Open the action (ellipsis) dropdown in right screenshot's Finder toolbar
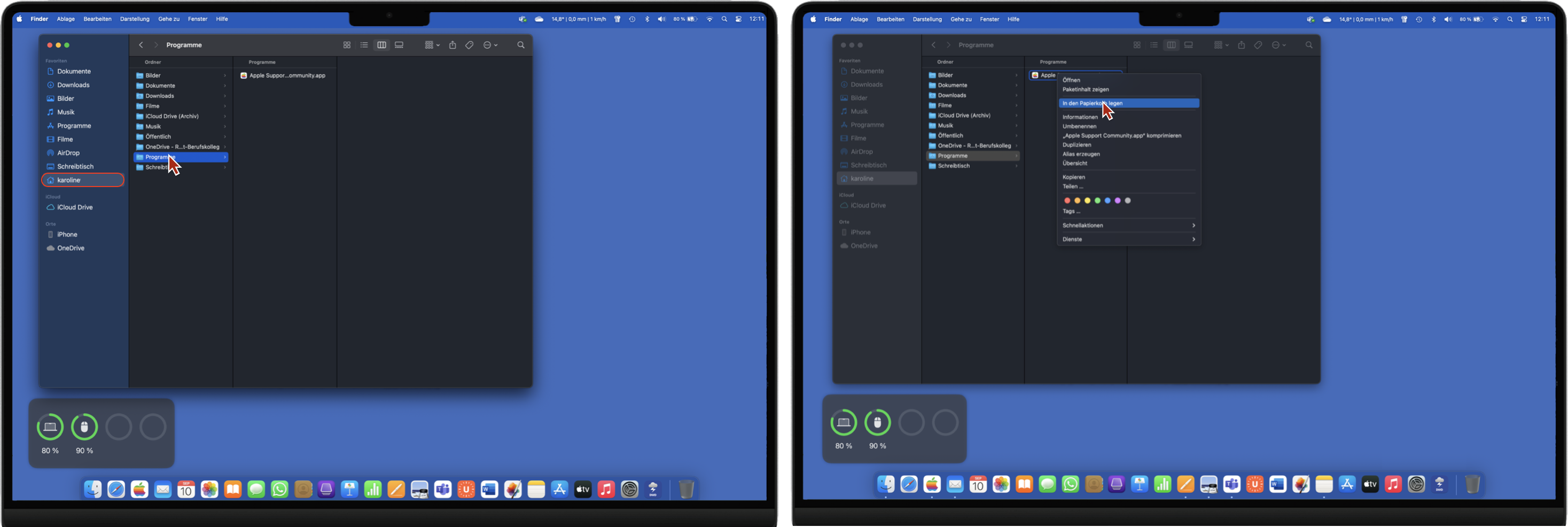1568x527 pixels. click(1279, 45)
